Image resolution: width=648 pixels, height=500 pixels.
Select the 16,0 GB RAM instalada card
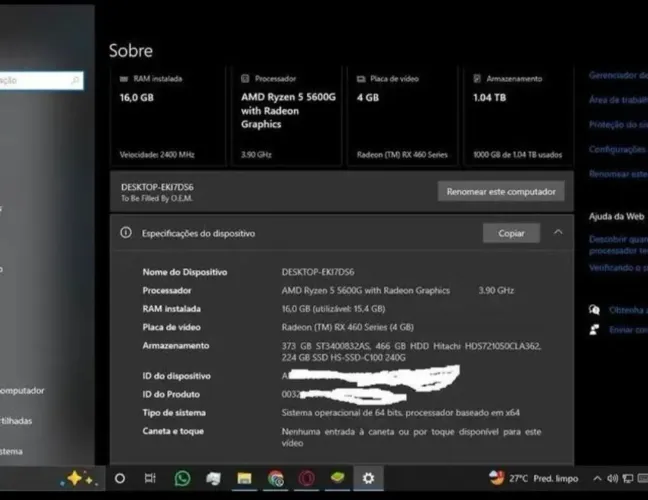tap(168, 117)
